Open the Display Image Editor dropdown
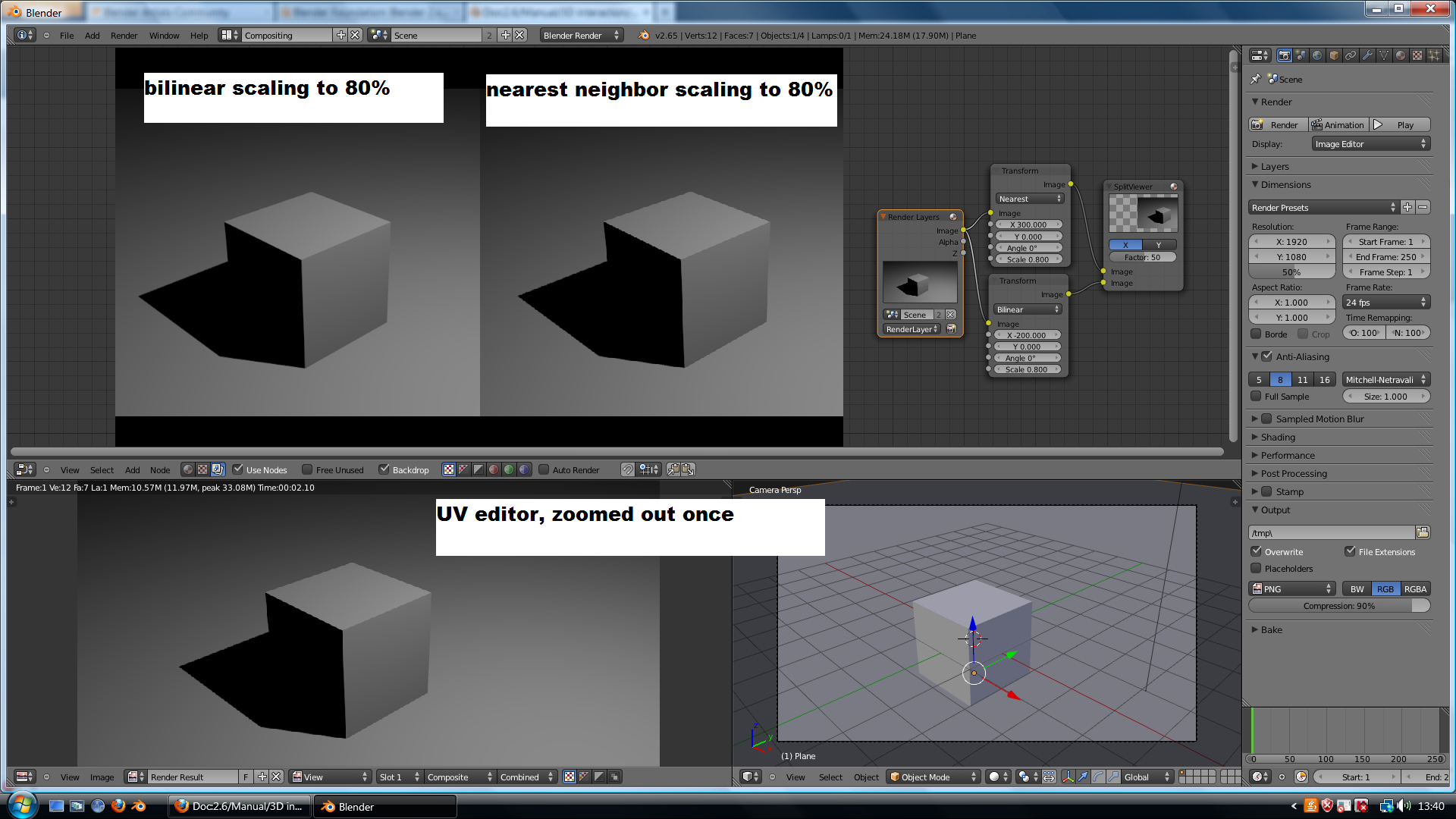 (1370, 143)
